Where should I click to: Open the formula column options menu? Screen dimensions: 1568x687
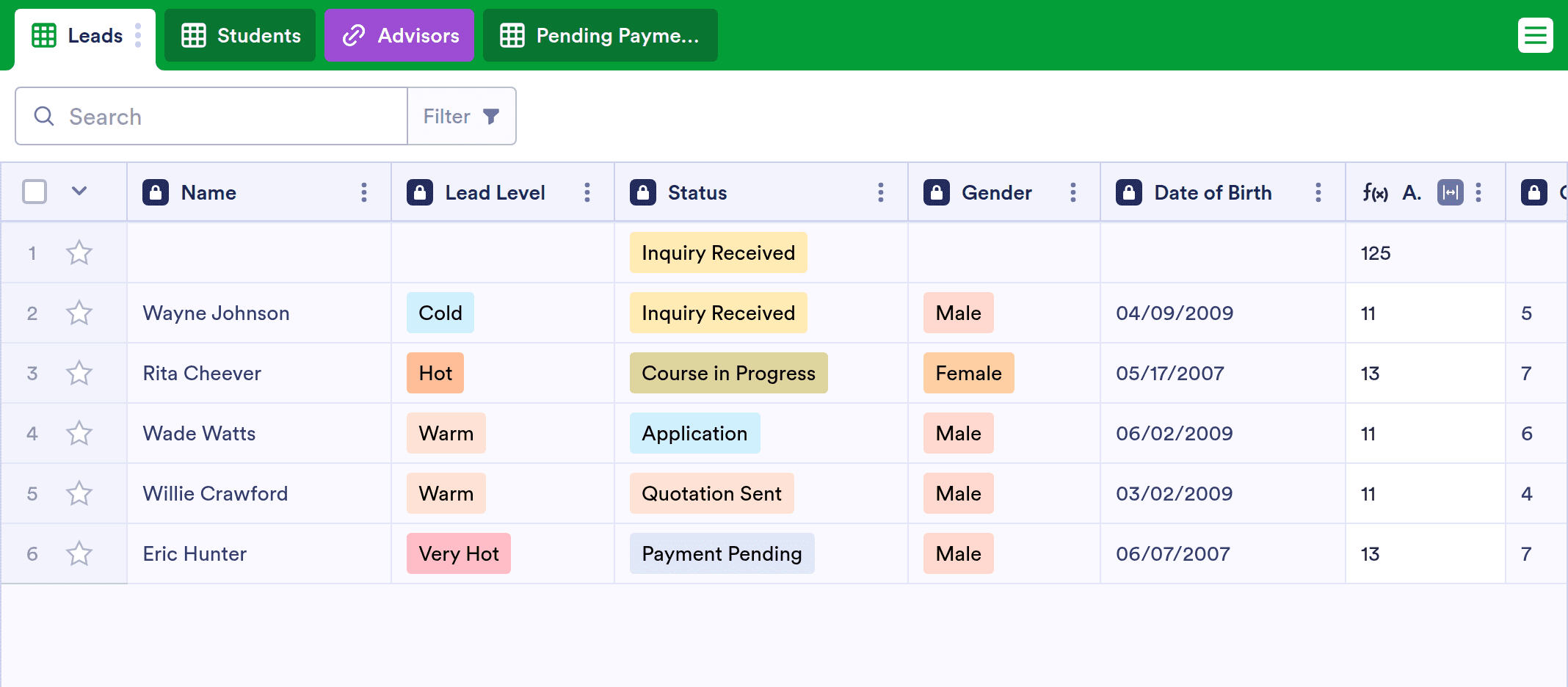(x=1478, y=192)
